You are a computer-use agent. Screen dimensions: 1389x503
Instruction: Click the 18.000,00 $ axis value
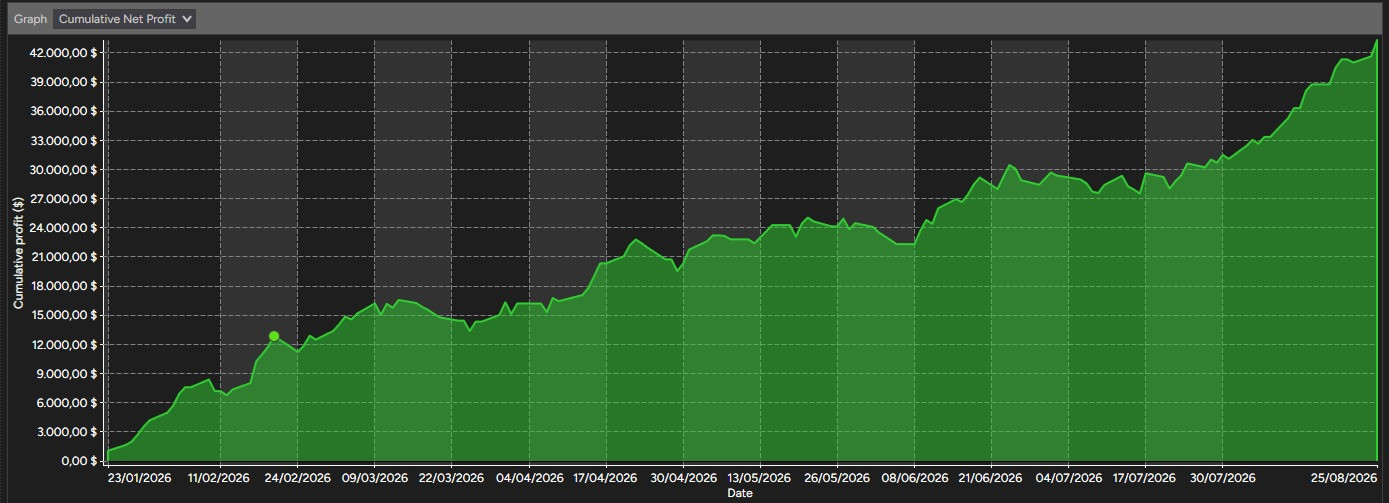[x=64, y=286]
